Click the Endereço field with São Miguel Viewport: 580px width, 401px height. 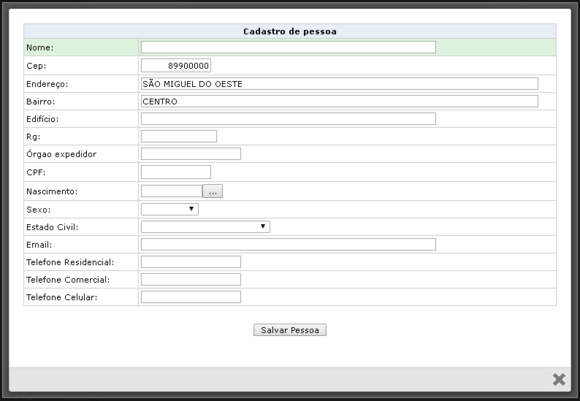[339, 84]
